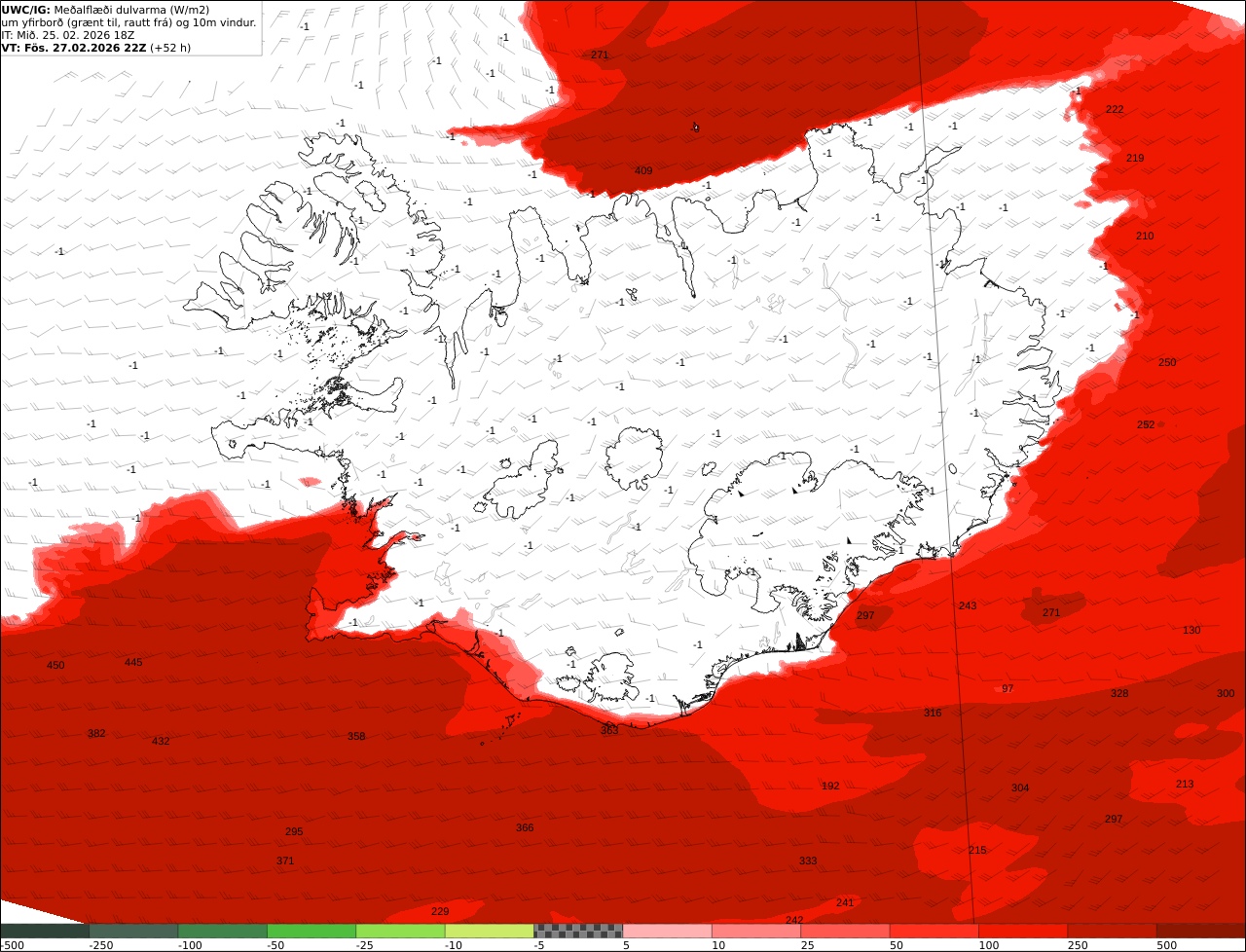Click the flux value 432 on the map
1246x952 pixels.
point(161,741)
